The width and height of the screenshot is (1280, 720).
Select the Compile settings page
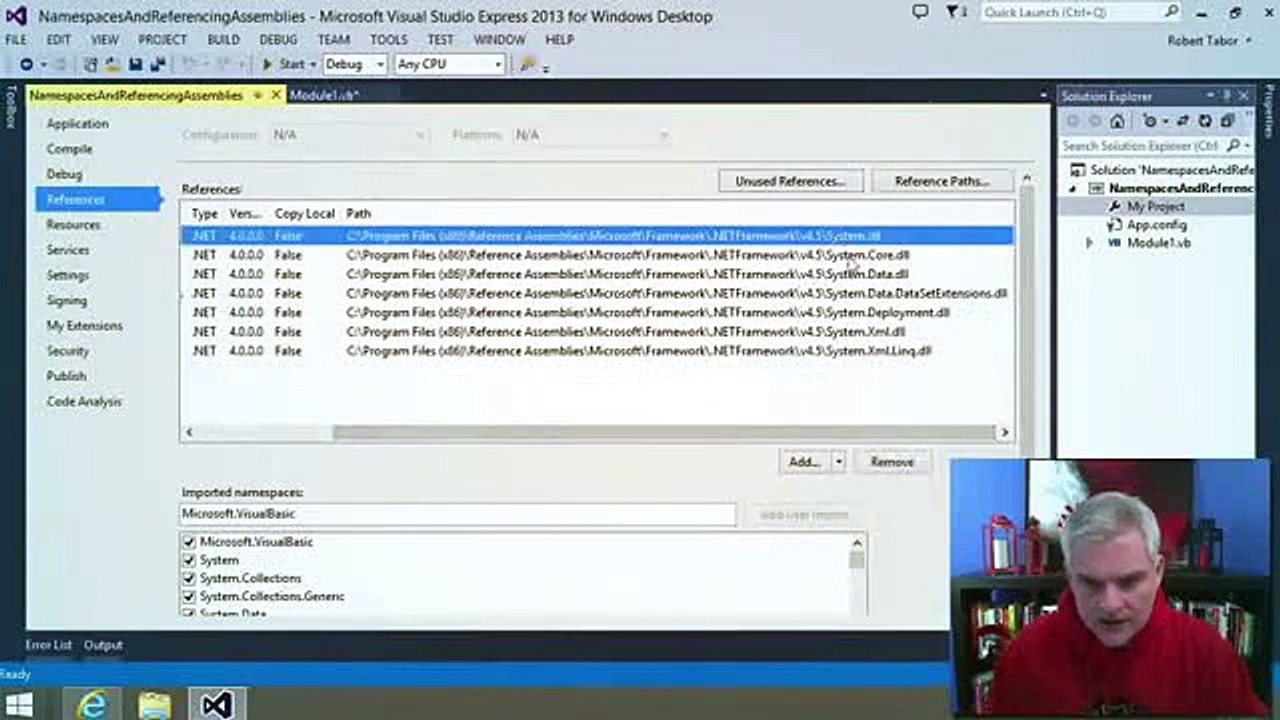[69, 149]
